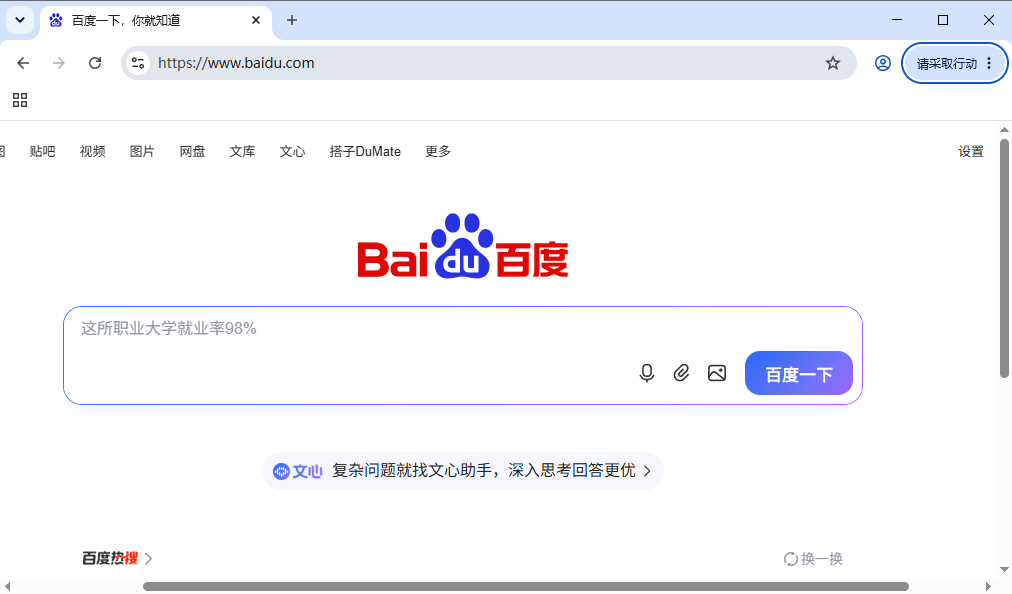The image size is (1012, 594).
Task: Open the 文库 link
Action: 243,151
